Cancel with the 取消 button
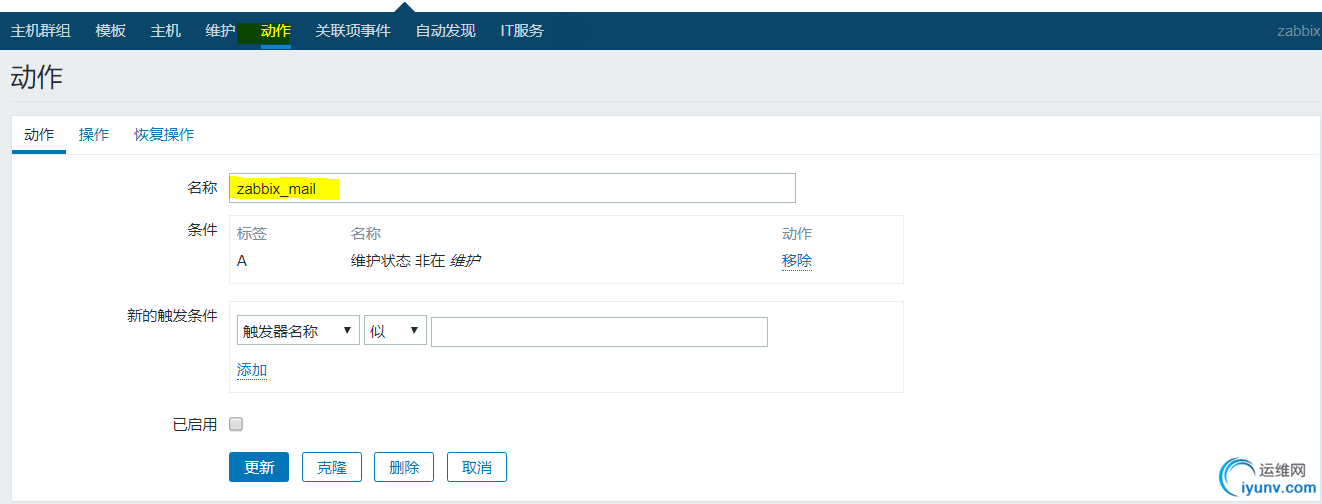Viewport: 1322px width, 504px height. (477, 467)
